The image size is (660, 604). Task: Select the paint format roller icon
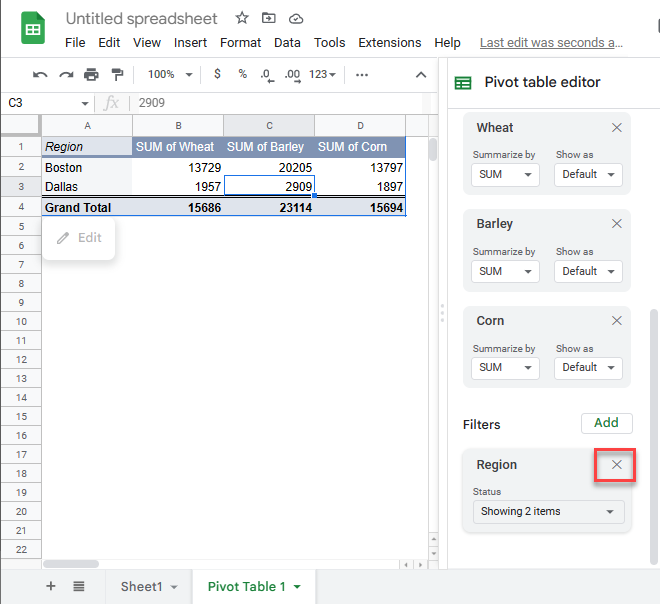point(117,75)
